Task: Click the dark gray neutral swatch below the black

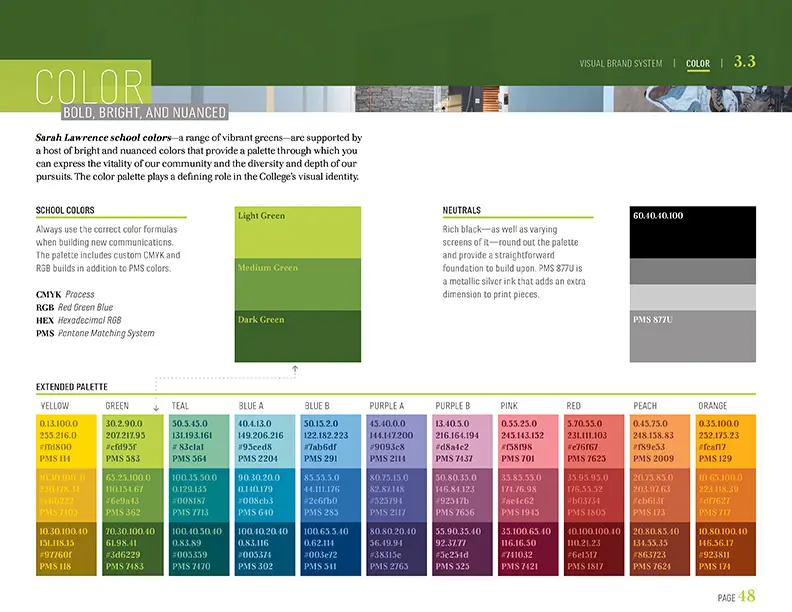Action: coord(692,272)
